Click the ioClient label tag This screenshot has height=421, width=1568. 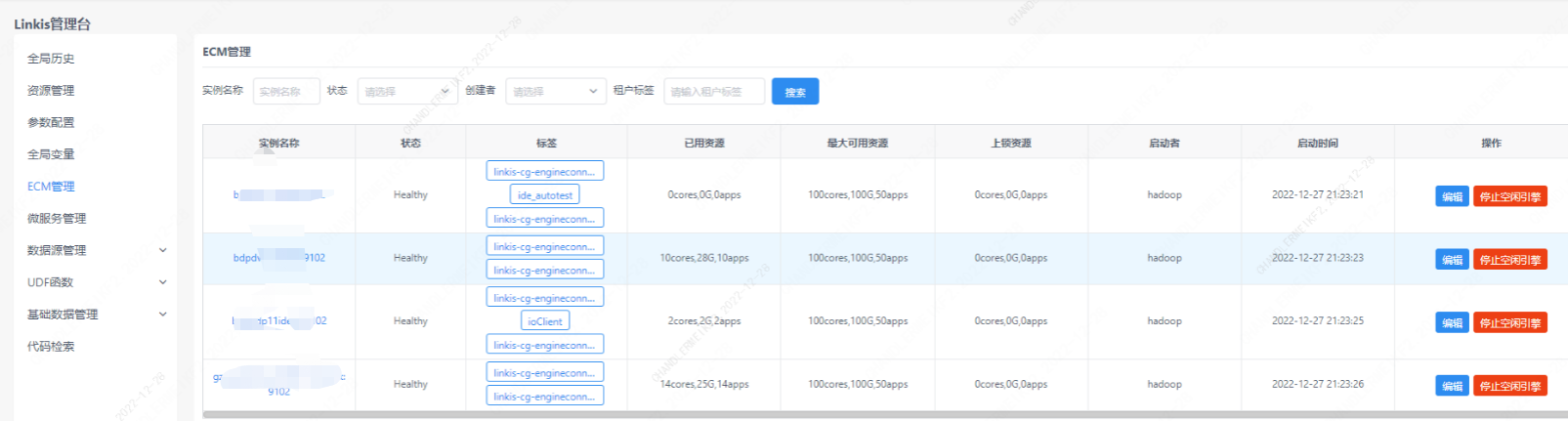tap(545, 321)
